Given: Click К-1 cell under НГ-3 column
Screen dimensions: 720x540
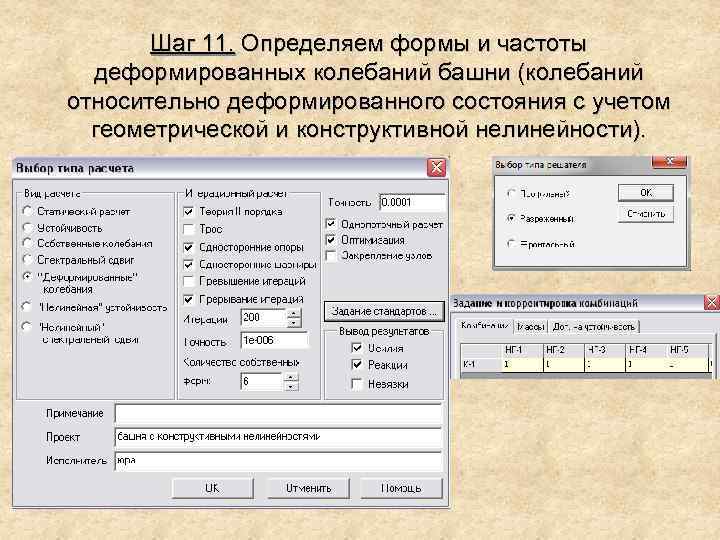Looking at the screenshot, I should pyautogui.click(x=605, y=365).
